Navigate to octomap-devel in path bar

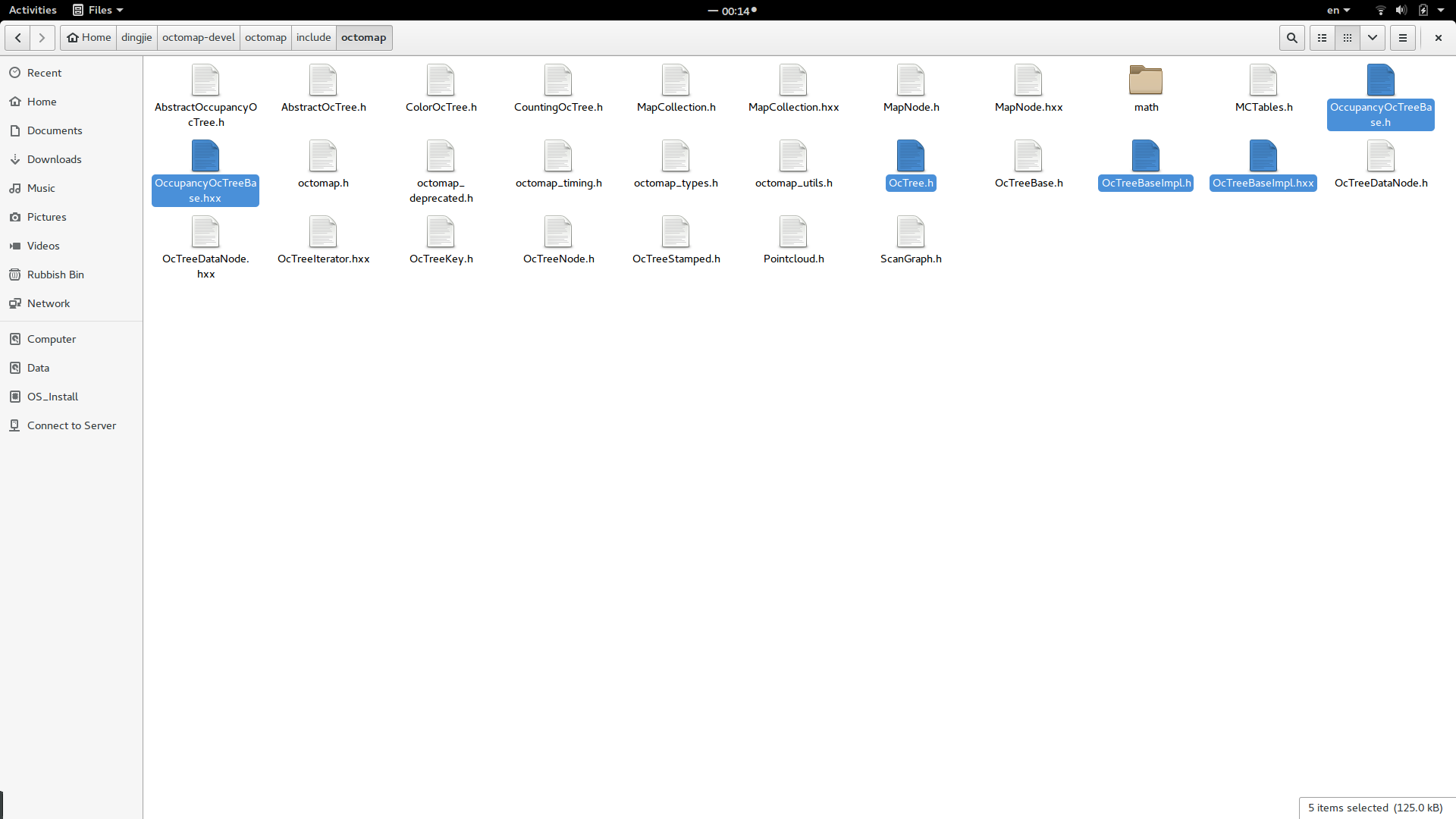pyautogui.click(x=199, y=37)
